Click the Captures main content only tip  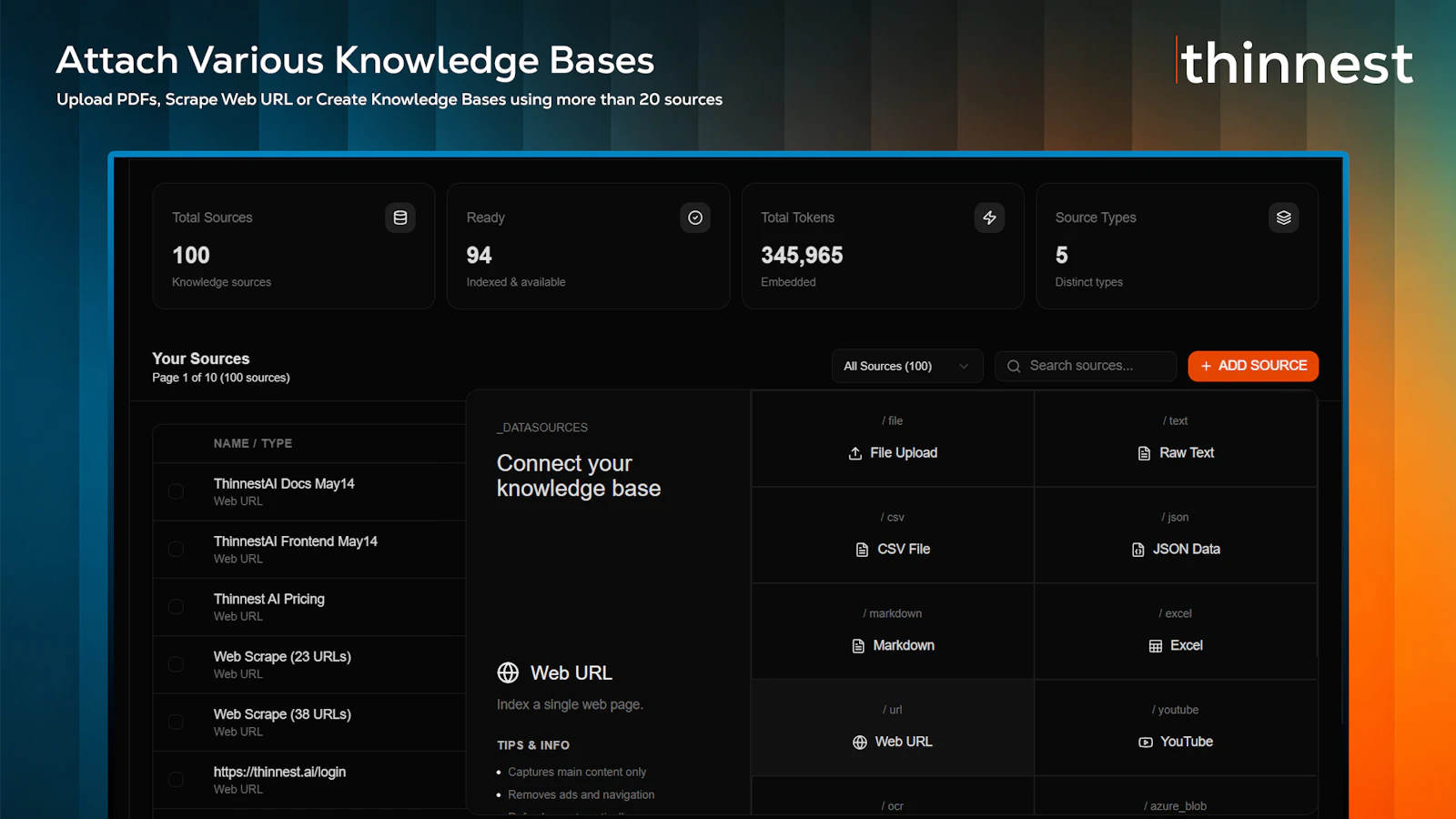click(577, 772)
